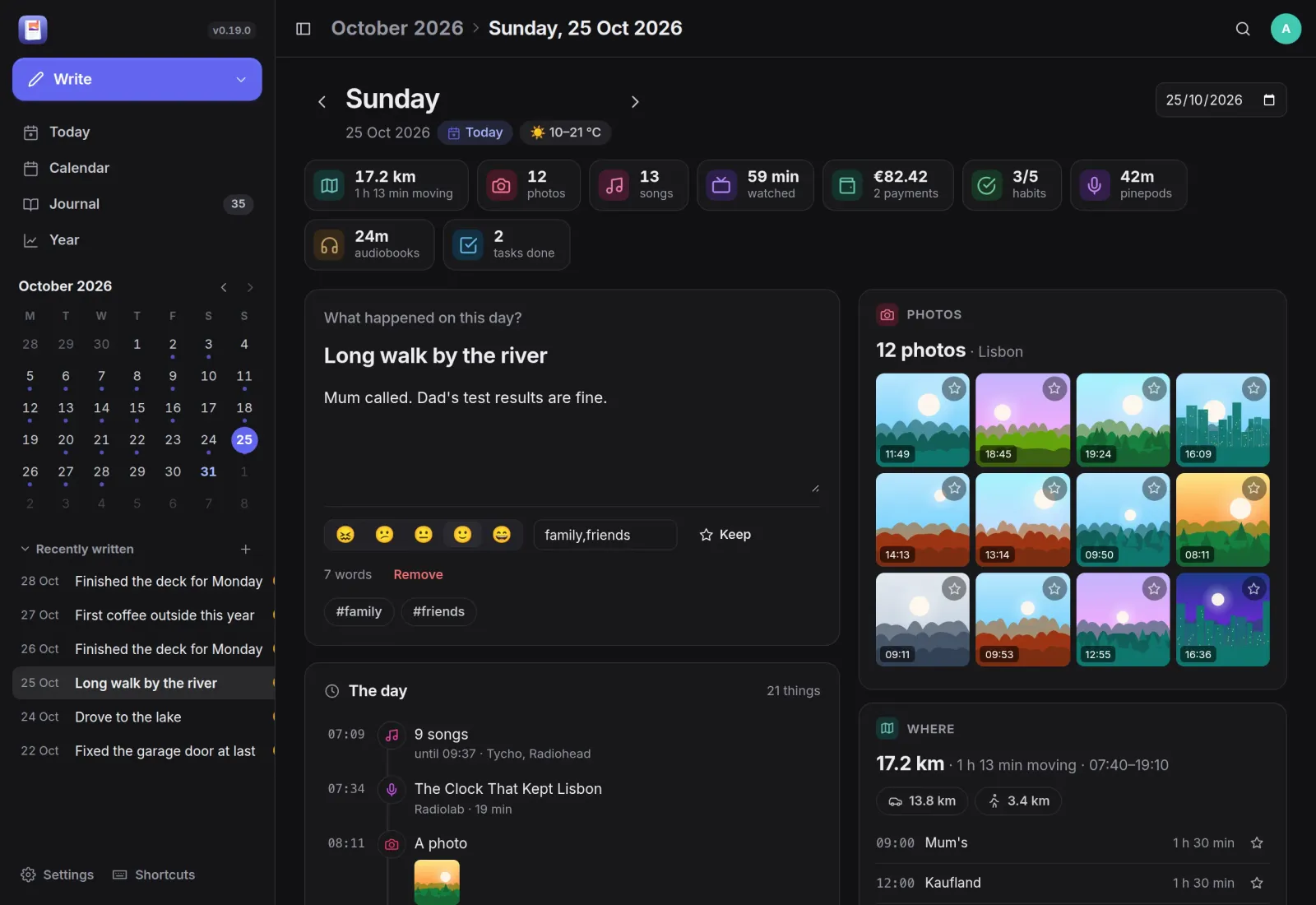1316x905 pixels.
Task: Show next month in mini calendar
Action: (x=250, y=287)
